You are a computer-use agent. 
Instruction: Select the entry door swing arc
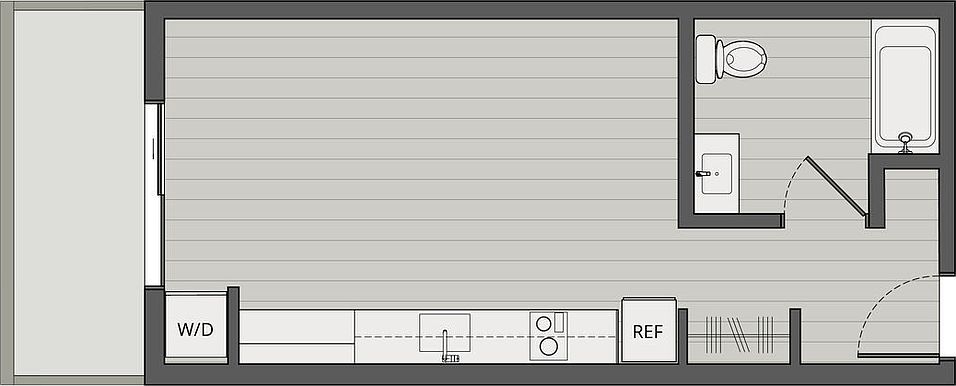[x=898, y=316]
